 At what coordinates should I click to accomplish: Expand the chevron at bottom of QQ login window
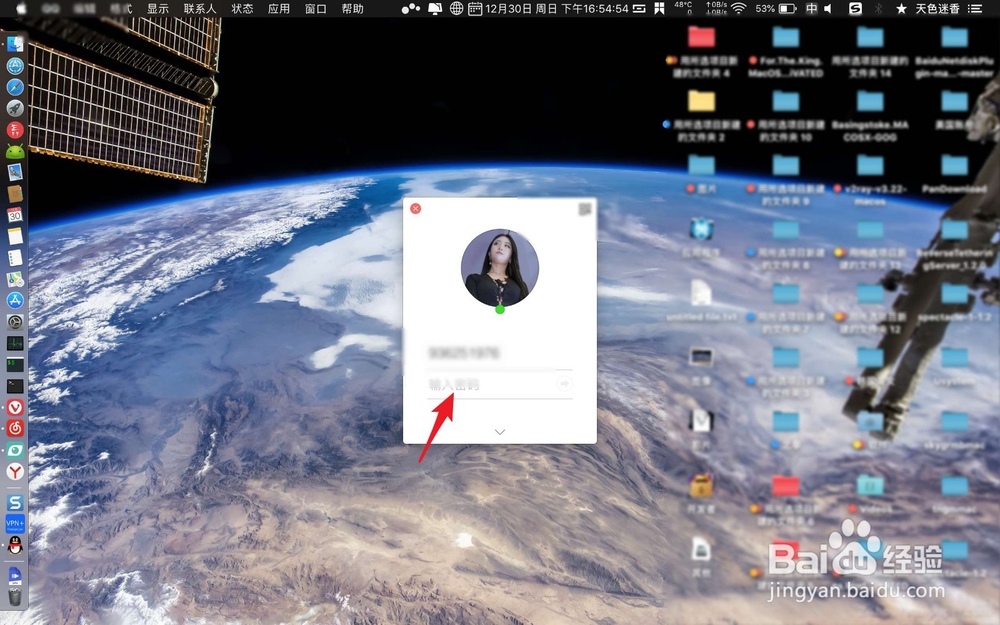(500, 432)
